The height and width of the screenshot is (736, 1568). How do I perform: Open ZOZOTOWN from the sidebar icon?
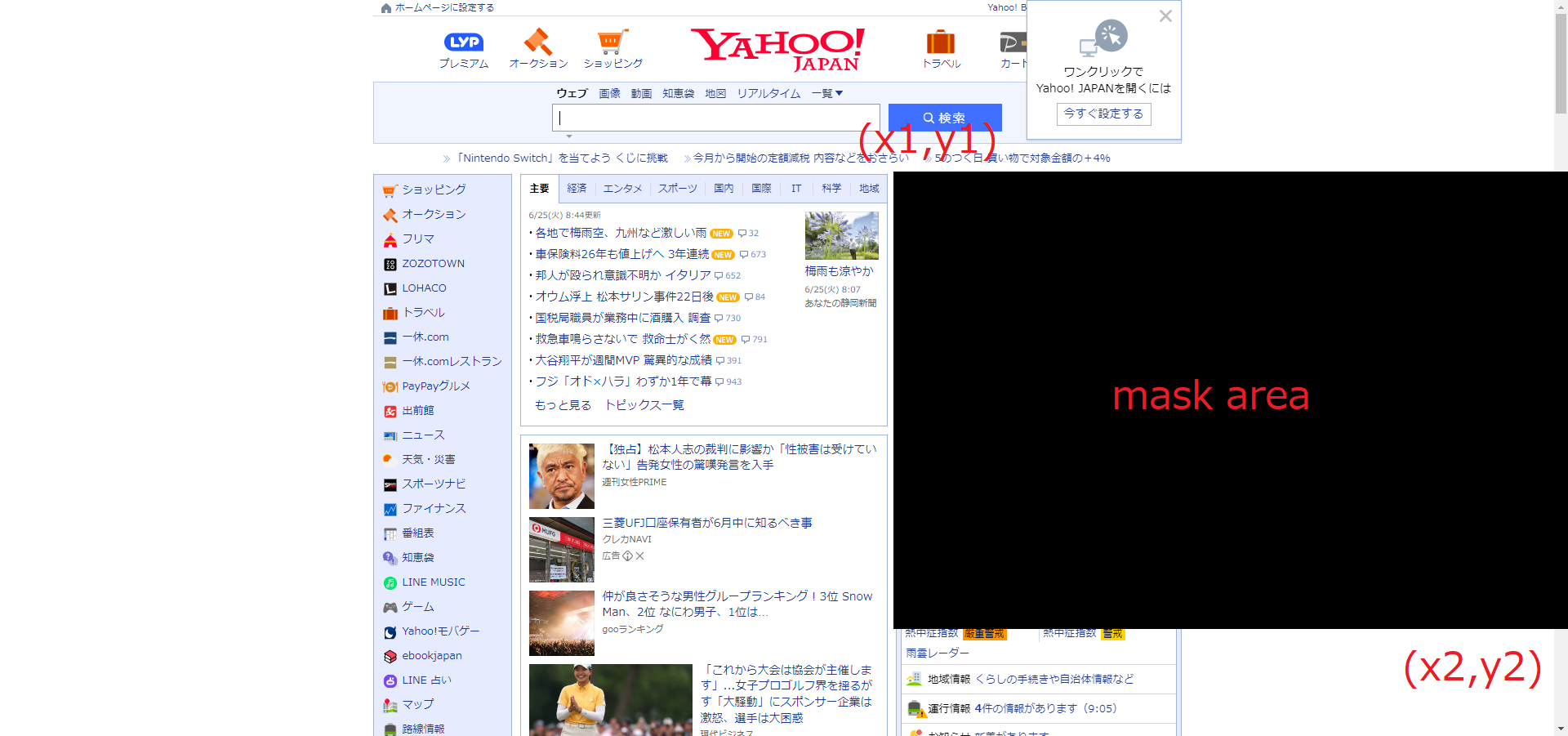pos(390,263)
